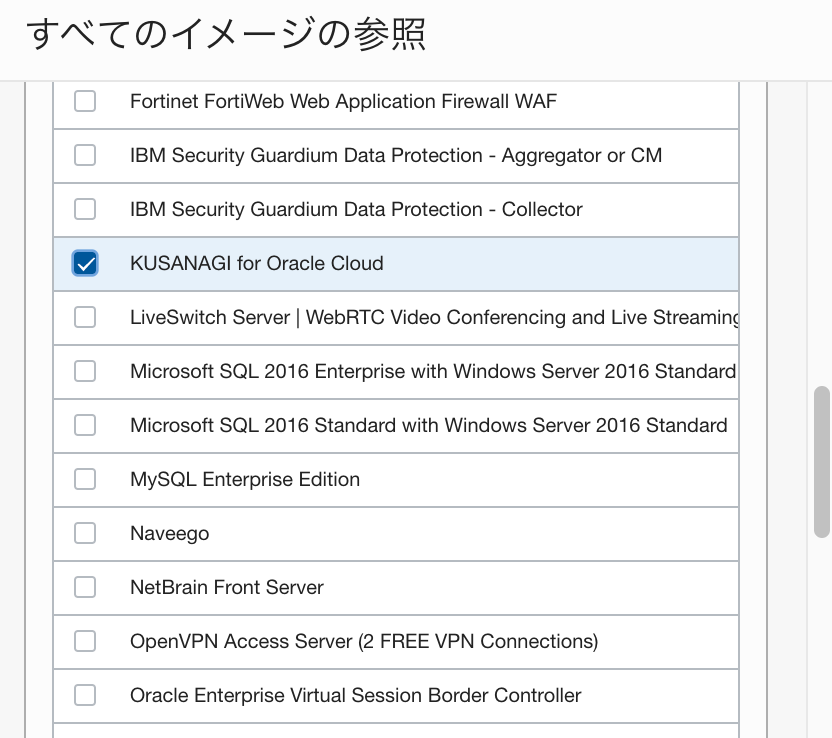This screenshot has width=832, height=738.
Task: Select the NetBrain Front Server checkbox
Action: pyautogui.click(x=85, y=587)
